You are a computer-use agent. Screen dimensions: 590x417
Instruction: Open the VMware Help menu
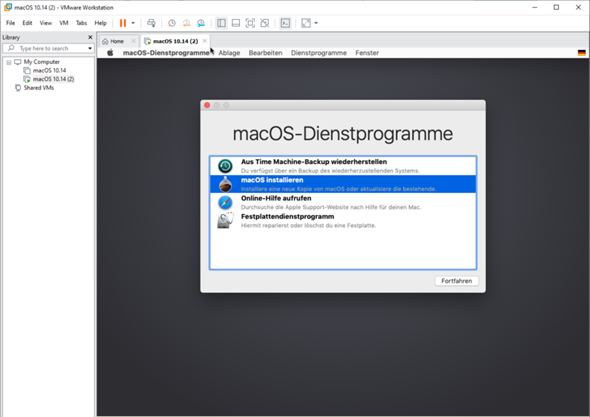coord(100,23)
